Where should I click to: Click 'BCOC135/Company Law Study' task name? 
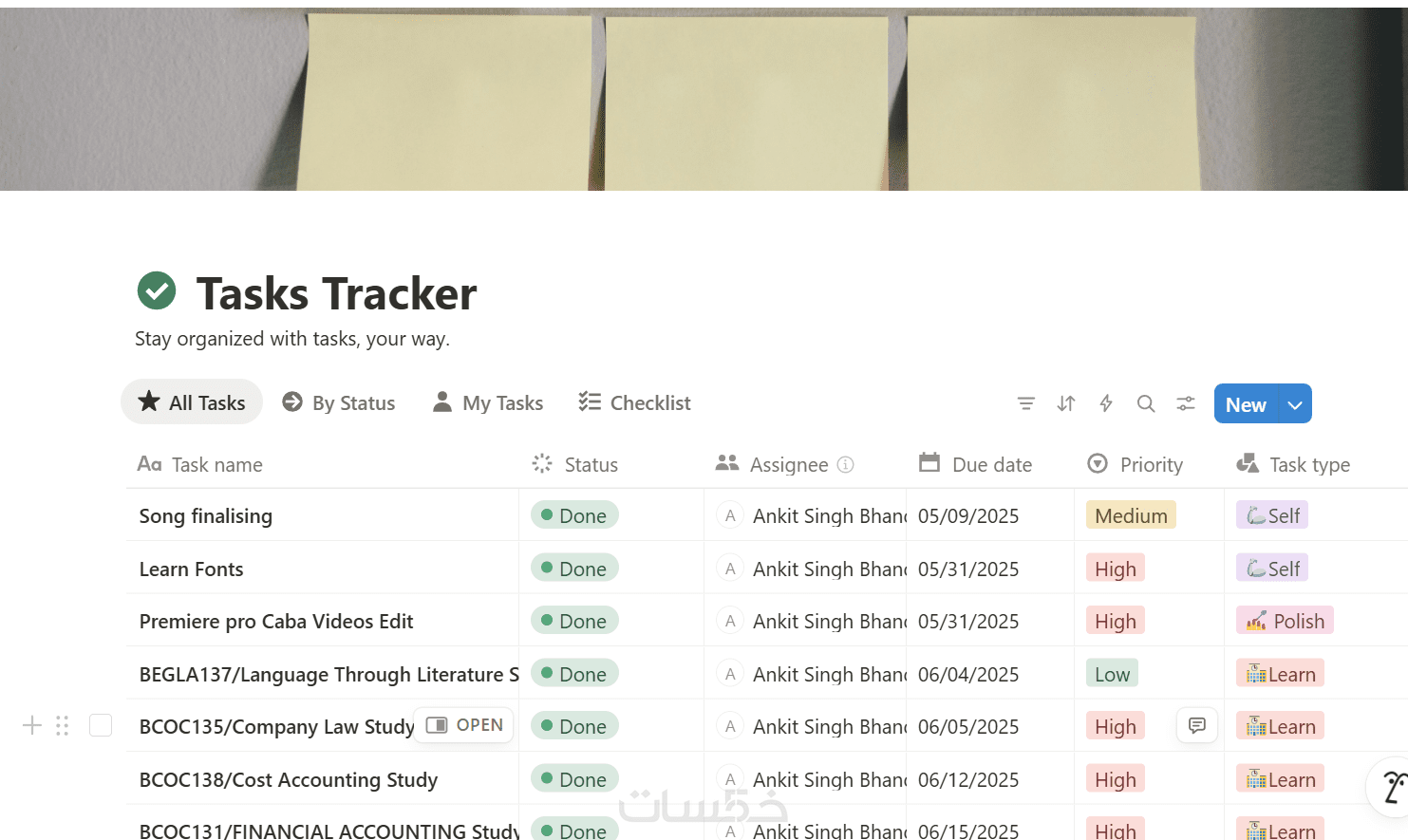click(277, 727)
